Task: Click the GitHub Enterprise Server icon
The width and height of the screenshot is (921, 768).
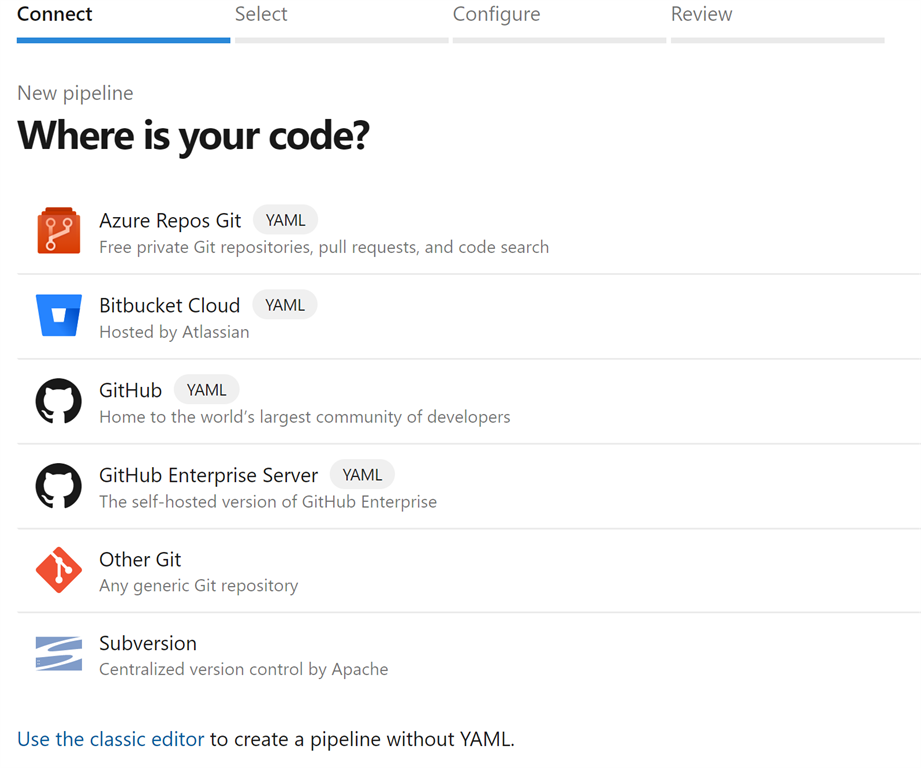Action: 58,485
